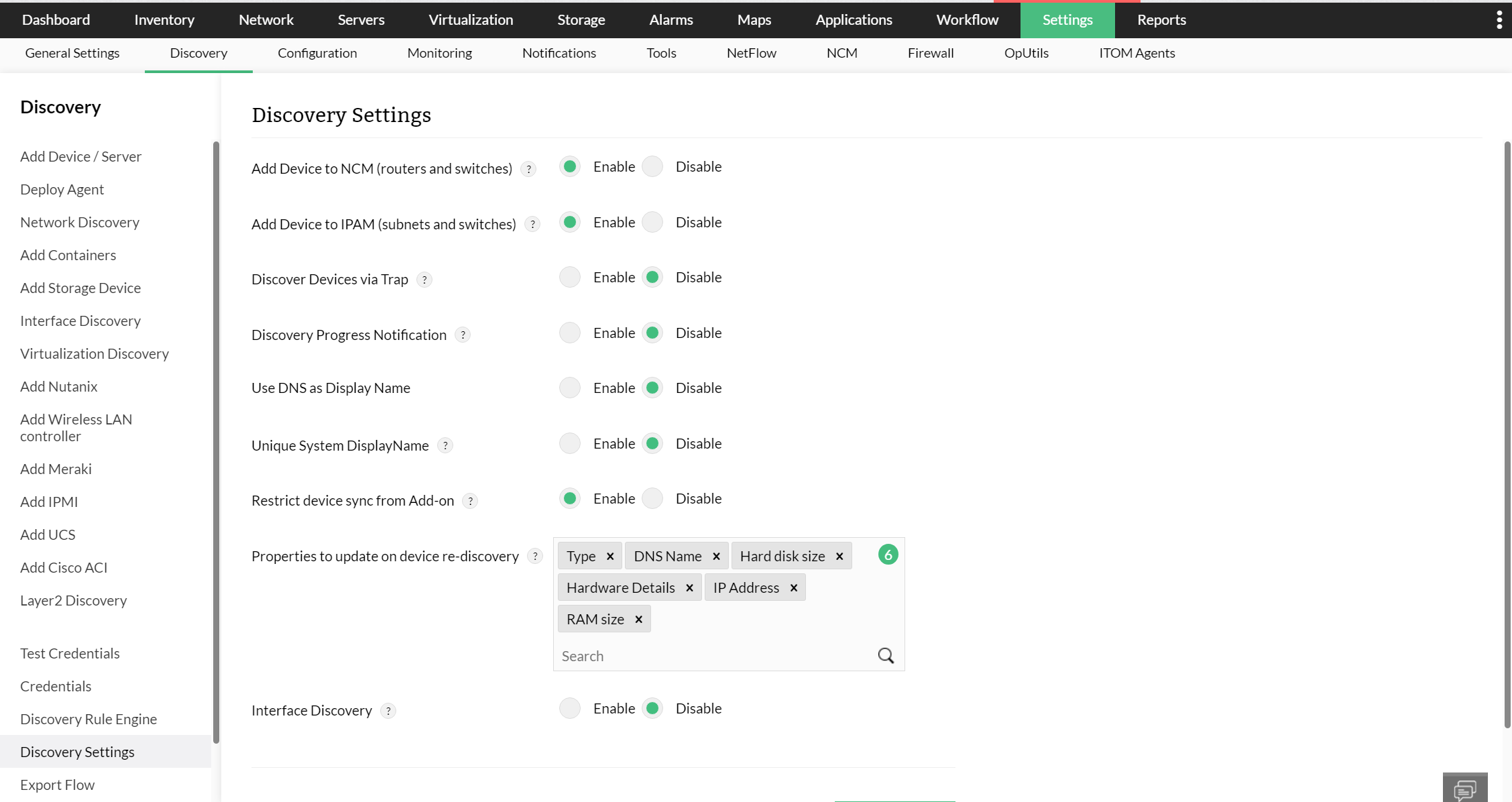The image size is (1512, 802).
Task: Open help for Restrict device sync from Add-on
Action: pyautogui.click(x=470, y=501)
